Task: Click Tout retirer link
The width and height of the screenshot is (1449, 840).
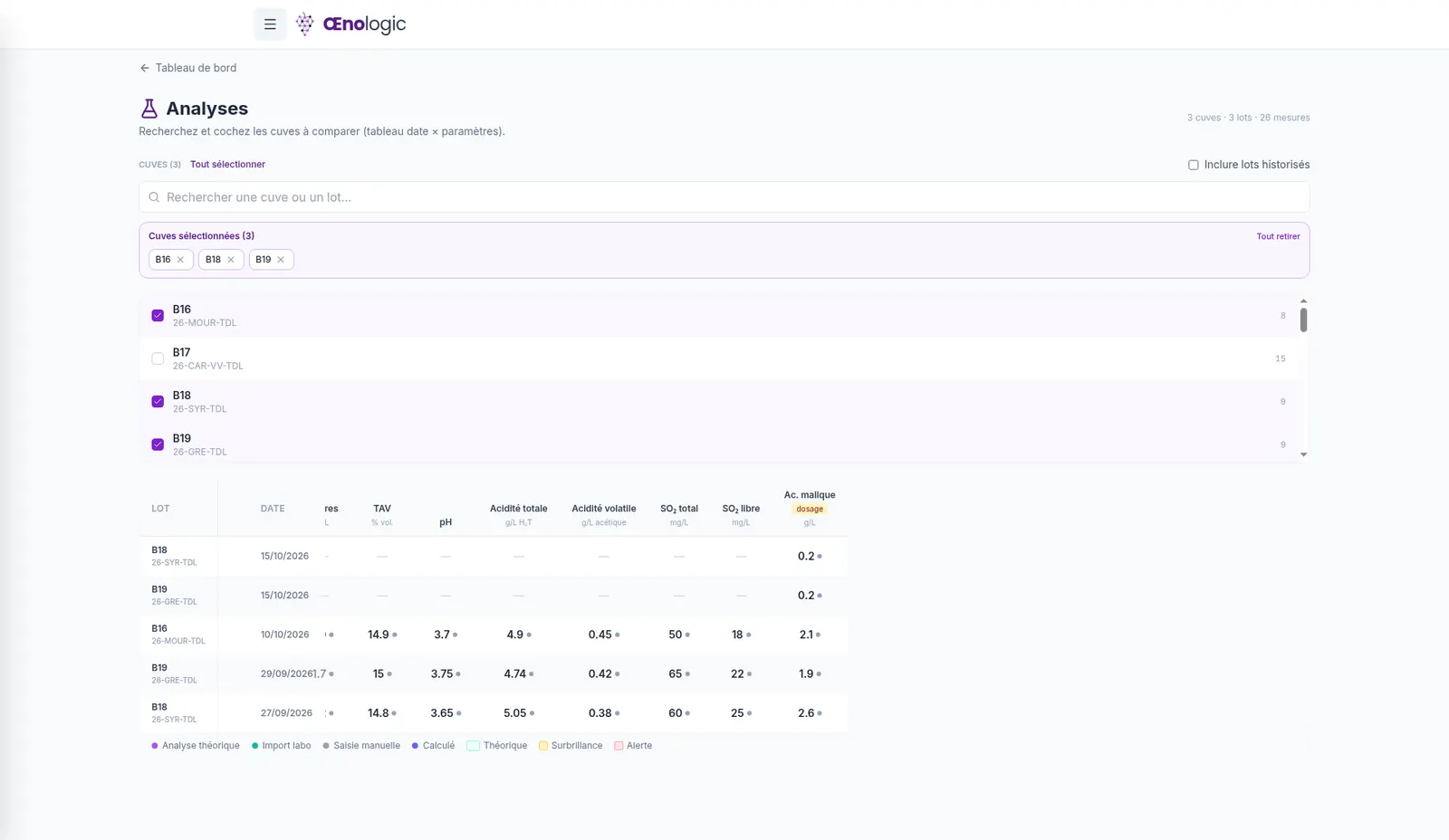Action: click(x=1278, y=236)
